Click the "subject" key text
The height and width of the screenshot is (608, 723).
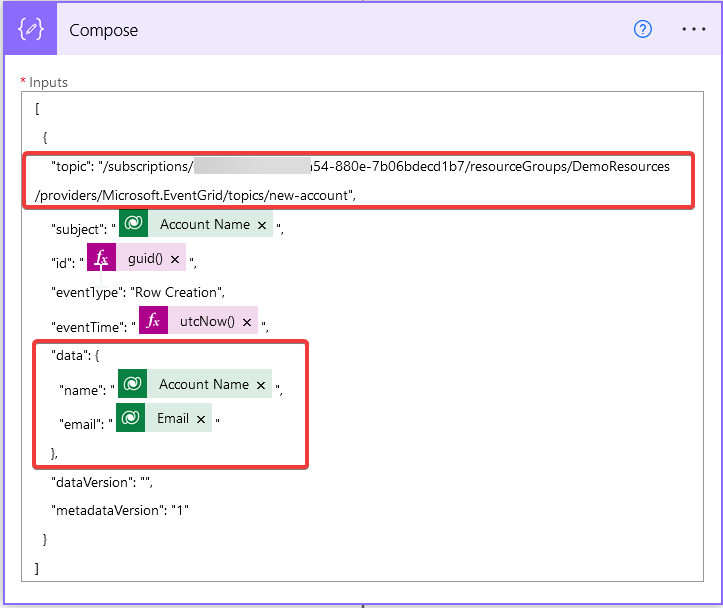point(79,229)
